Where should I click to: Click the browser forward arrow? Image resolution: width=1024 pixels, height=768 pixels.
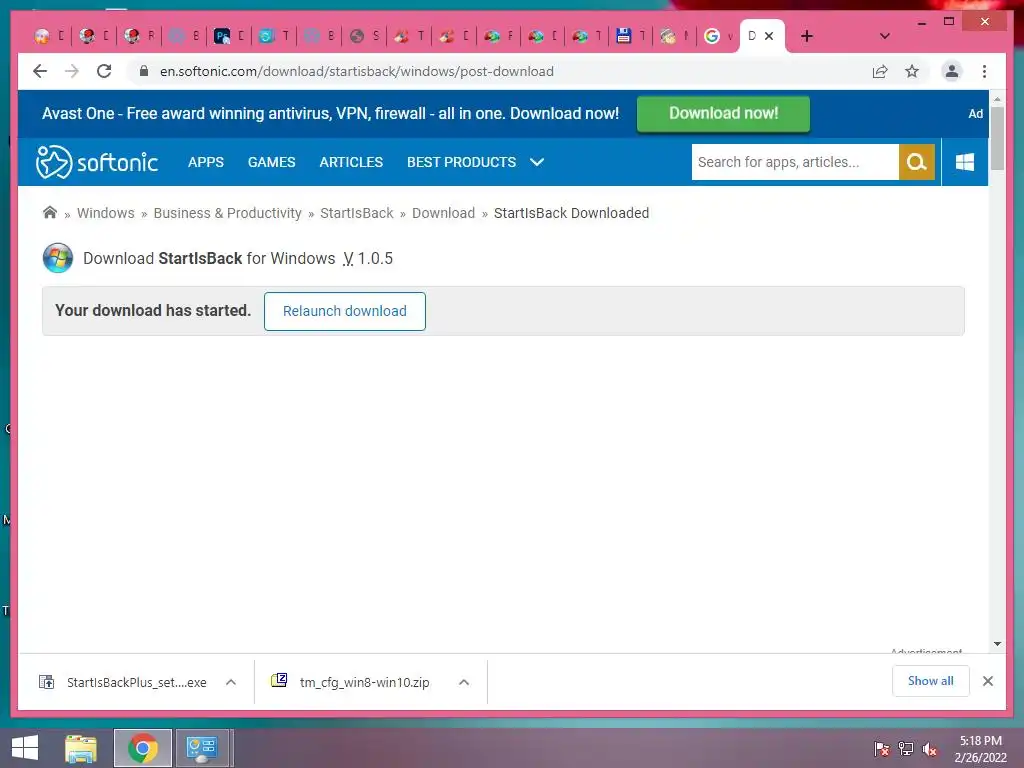(72, 71)
